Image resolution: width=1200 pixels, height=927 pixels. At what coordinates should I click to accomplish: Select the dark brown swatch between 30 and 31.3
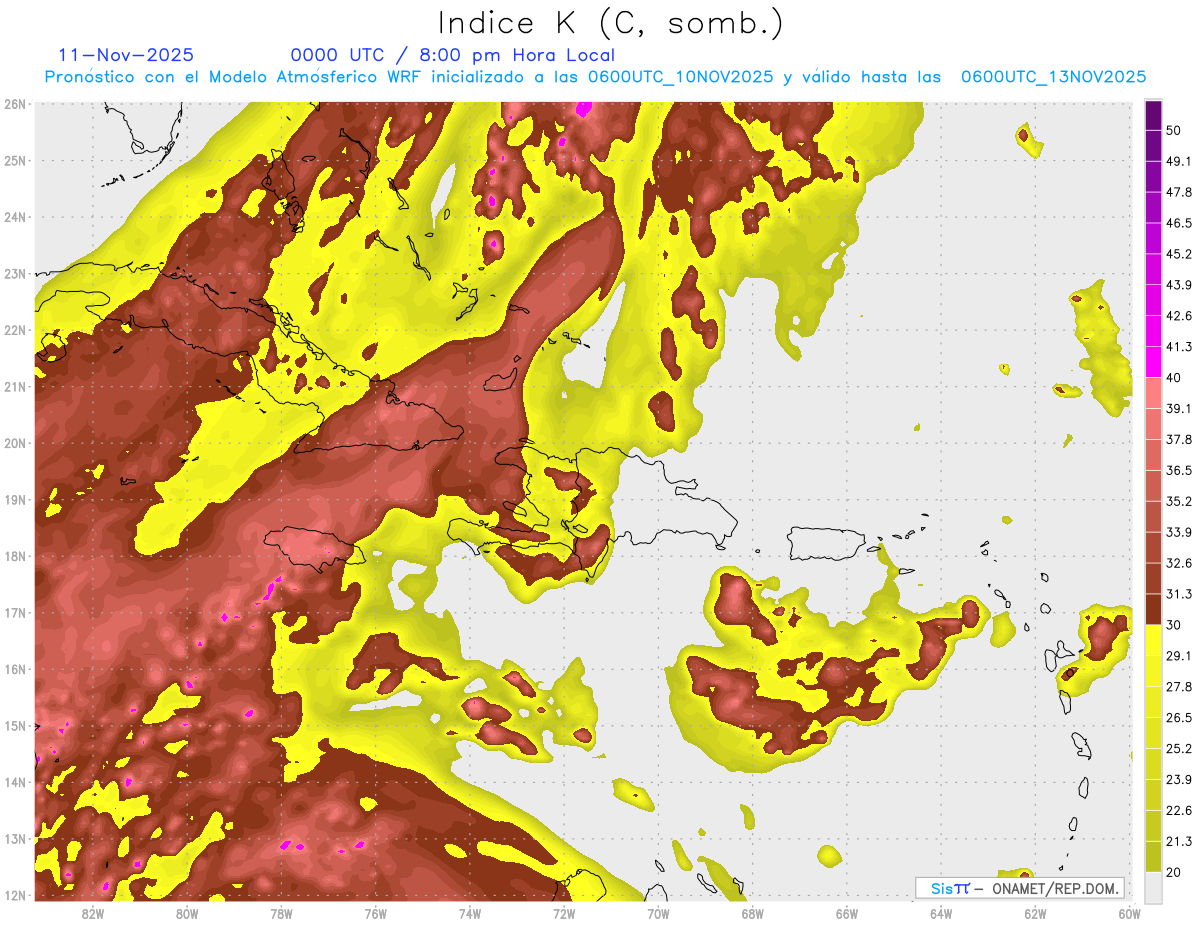(x=1153, y=608)
